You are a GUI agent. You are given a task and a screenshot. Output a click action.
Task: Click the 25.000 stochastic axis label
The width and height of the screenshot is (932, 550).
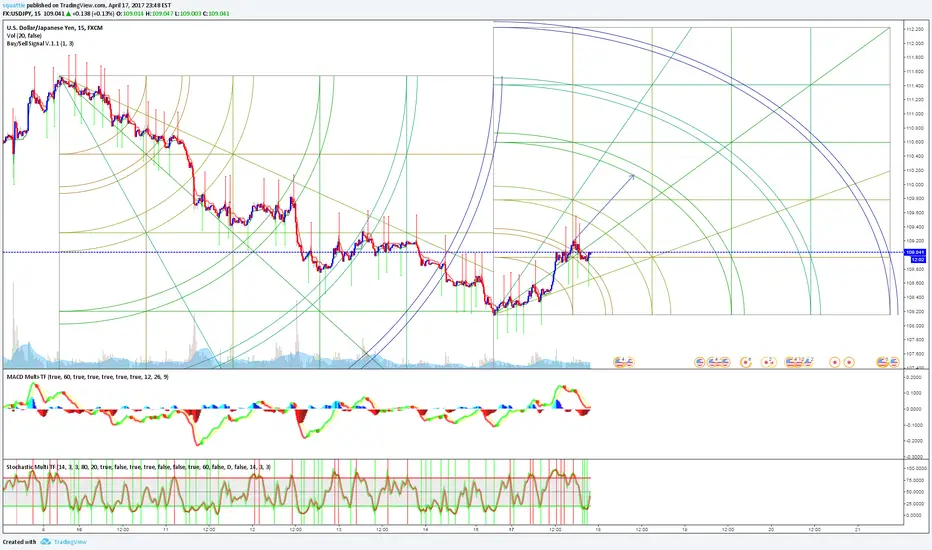pyautogui.click(x=913, y=504)
